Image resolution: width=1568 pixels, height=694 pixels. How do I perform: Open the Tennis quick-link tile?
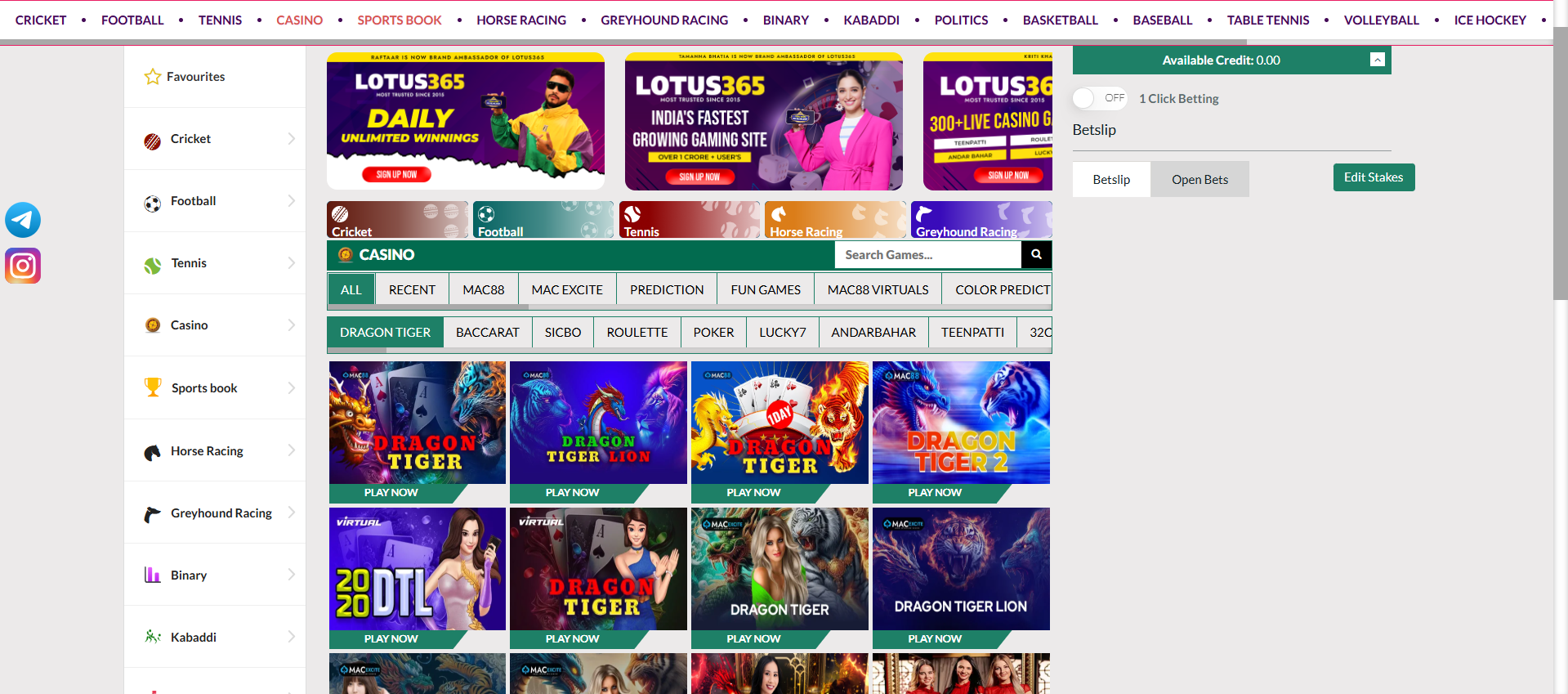pyautogui.click(x=690, y=220)
